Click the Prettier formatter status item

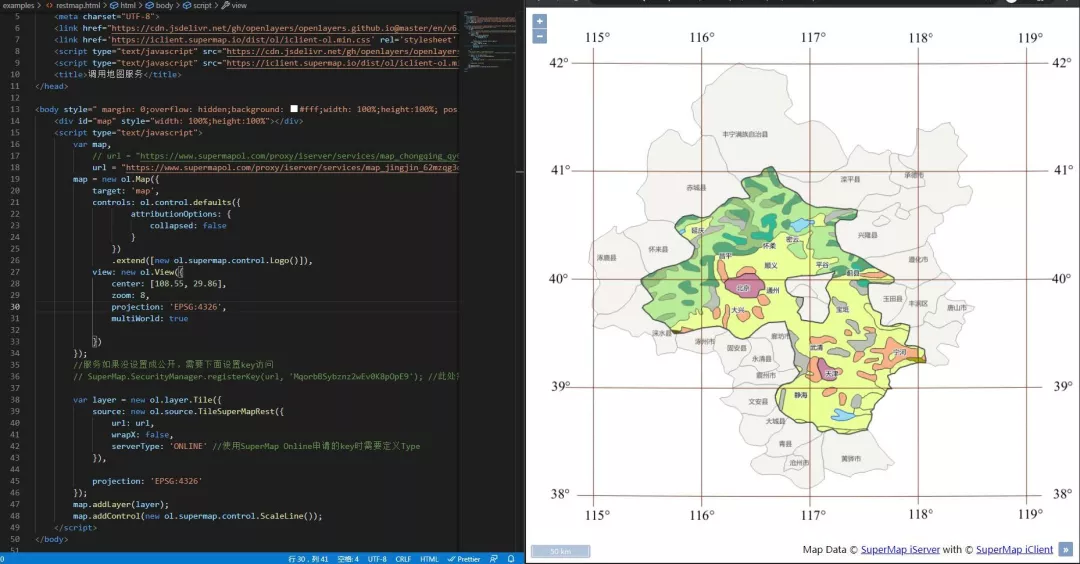(x=464, y=558)
